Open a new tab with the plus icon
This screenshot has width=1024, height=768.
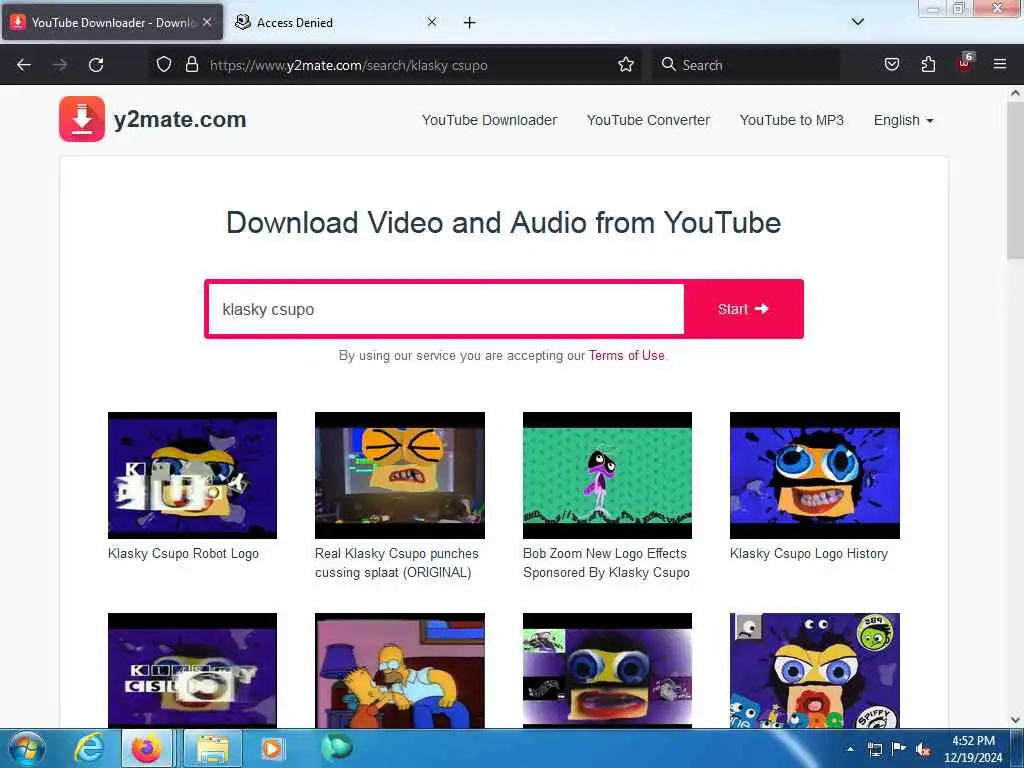click(469, 23)
